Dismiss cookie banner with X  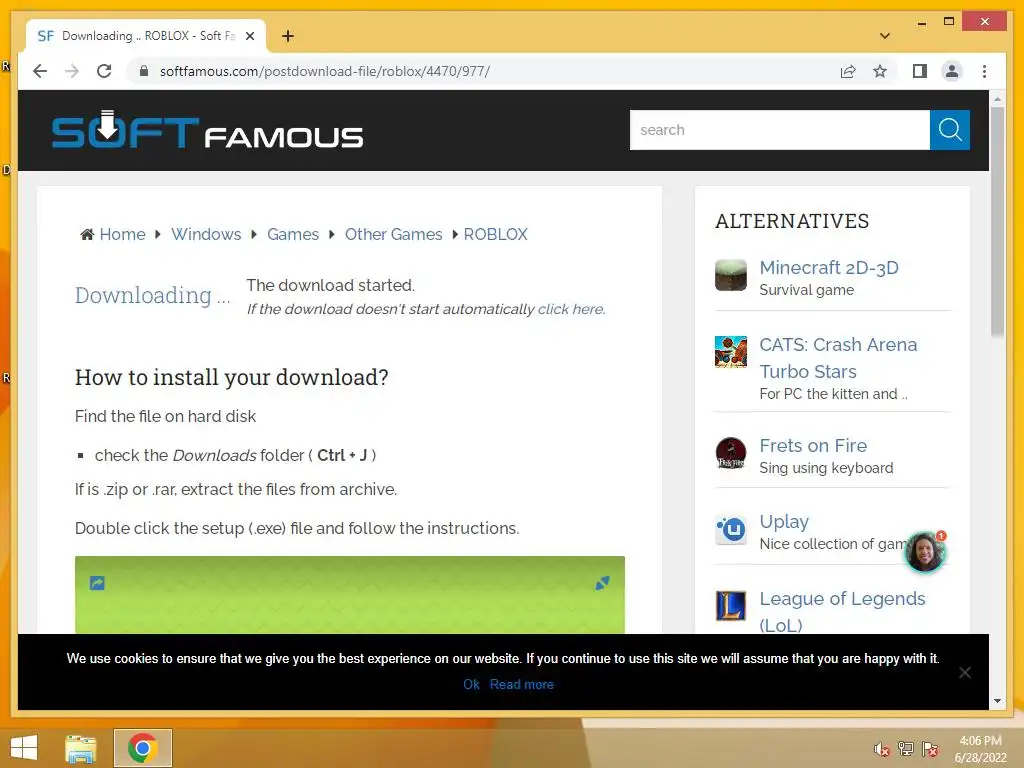(964, 673)
